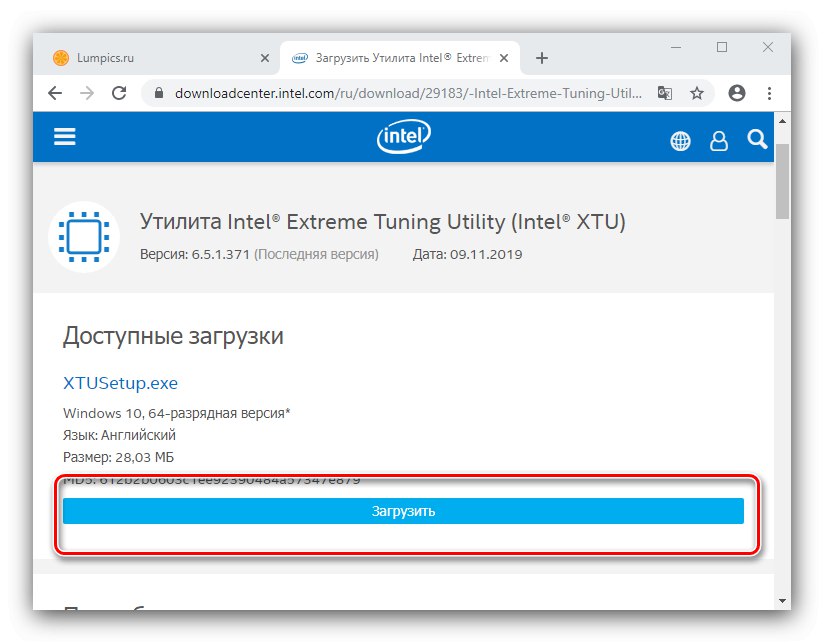Open the Intel user account icon
The image size is (824, 643).
pyautogui.click(x=719, y=141)
